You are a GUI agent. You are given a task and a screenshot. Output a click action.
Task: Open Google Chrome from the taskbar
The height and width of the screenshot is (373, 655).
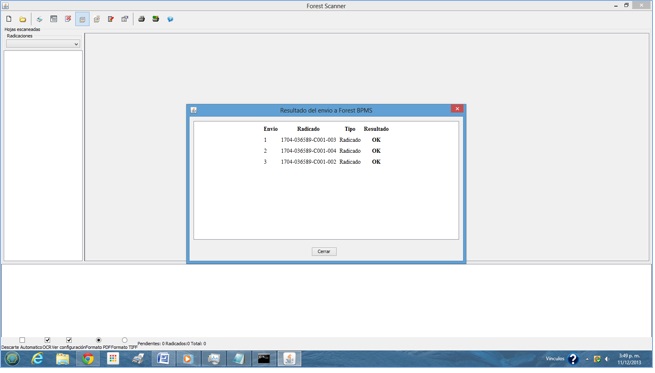(88, 359)
